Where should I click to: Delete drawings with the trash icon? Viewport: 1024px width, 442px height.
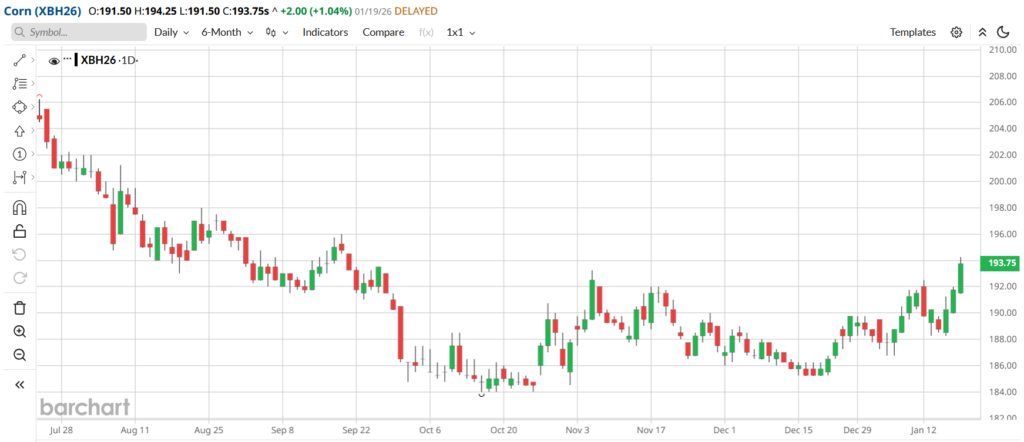[x=19, y=308]
